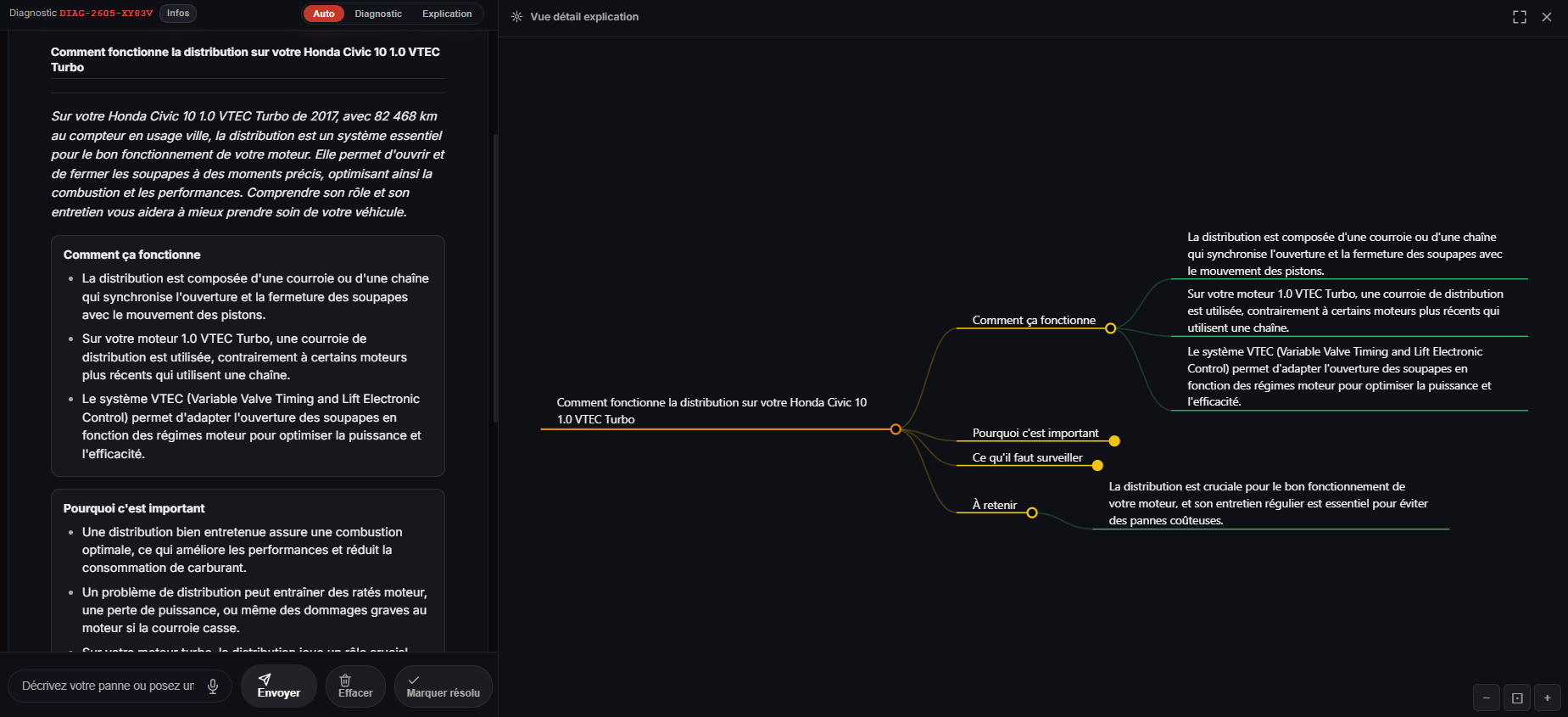This screenshot has height=717, width=1568.
Task: Expand the detail view to fullscreen
Action: click(x=1520, y=17)
